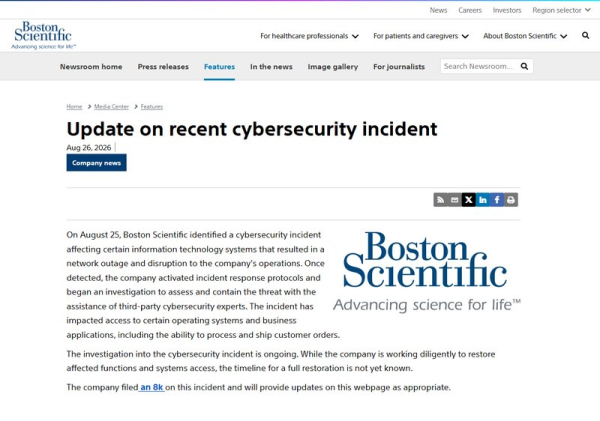The width and height of the screenshot is (600, 421).
Task: Switch to Press releases tab
Action: [163, 67]
